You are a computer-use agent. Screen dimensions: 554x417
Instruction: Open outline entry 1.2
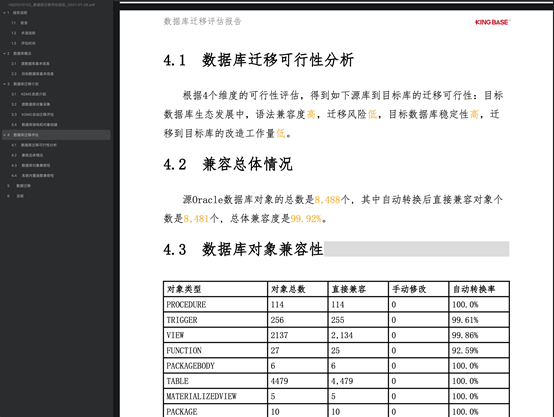(x=23, y=33)
